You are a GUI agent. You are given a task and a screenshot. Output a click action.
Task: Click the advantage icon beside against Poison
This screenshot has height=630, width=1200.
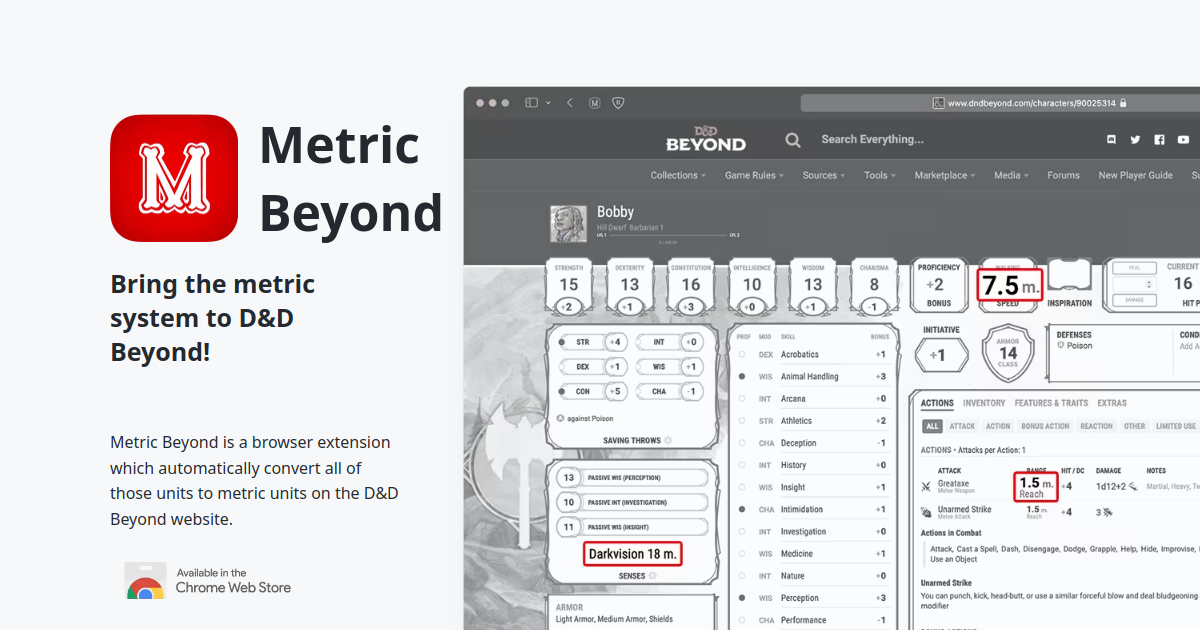(x=560, y=418)
